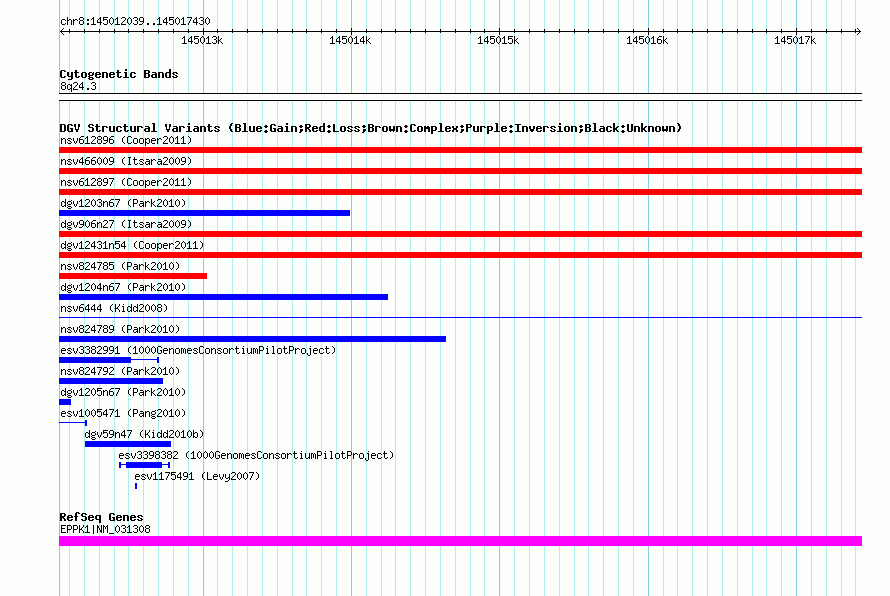
Task: Click the dgv1205n67 (Park2010) tiny blue bar
Action: [65, 402]
